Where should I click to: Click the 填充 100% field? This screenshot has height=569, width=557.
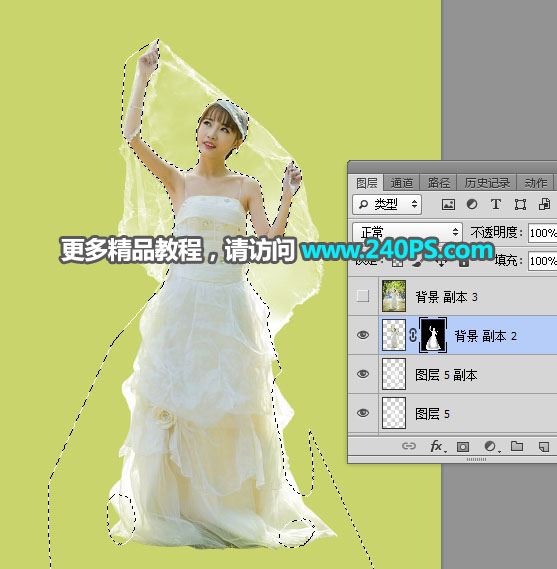(542, 261)
